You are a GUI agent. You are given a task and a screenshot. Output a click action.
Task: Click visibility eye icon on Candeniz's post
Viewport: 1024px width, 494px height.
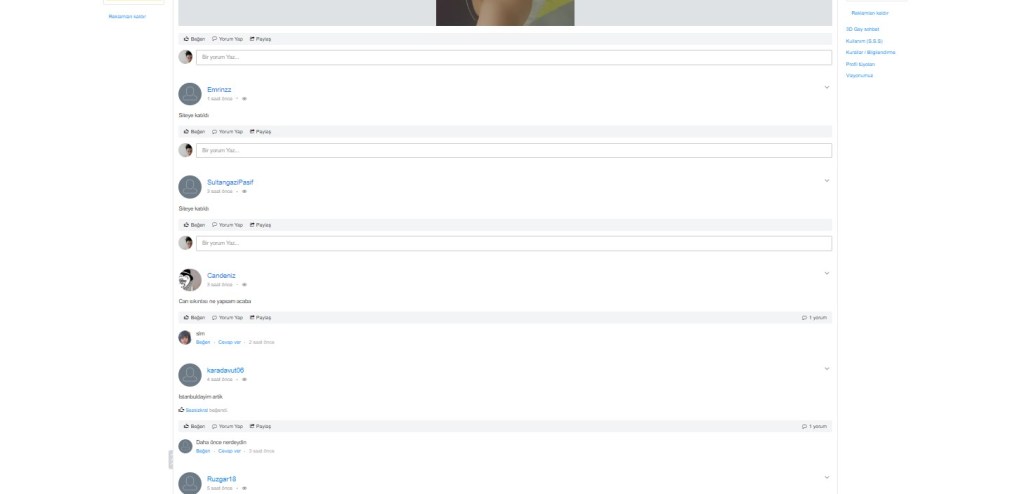tap(244, 285)
